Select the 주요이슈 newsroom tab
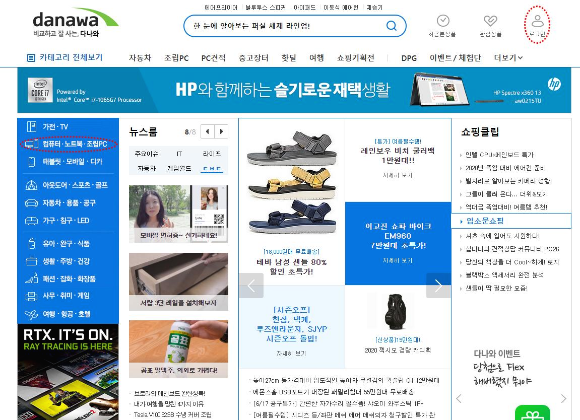Viewport: 580px width, 420px height. (146, 154)
